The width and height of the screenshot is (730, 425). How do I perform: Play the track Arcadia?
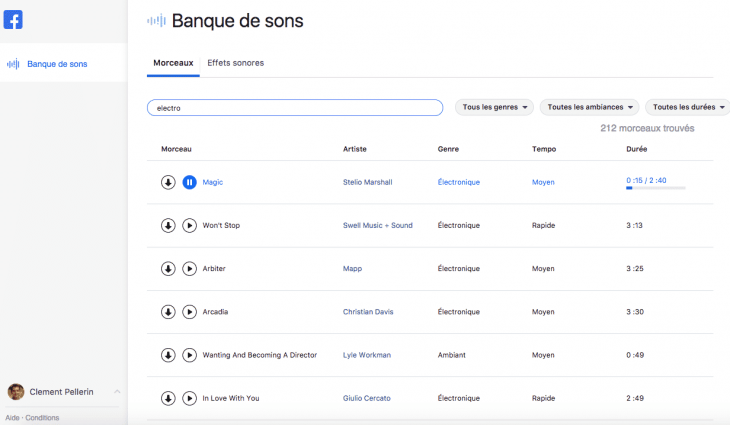(x=189, y=312)
